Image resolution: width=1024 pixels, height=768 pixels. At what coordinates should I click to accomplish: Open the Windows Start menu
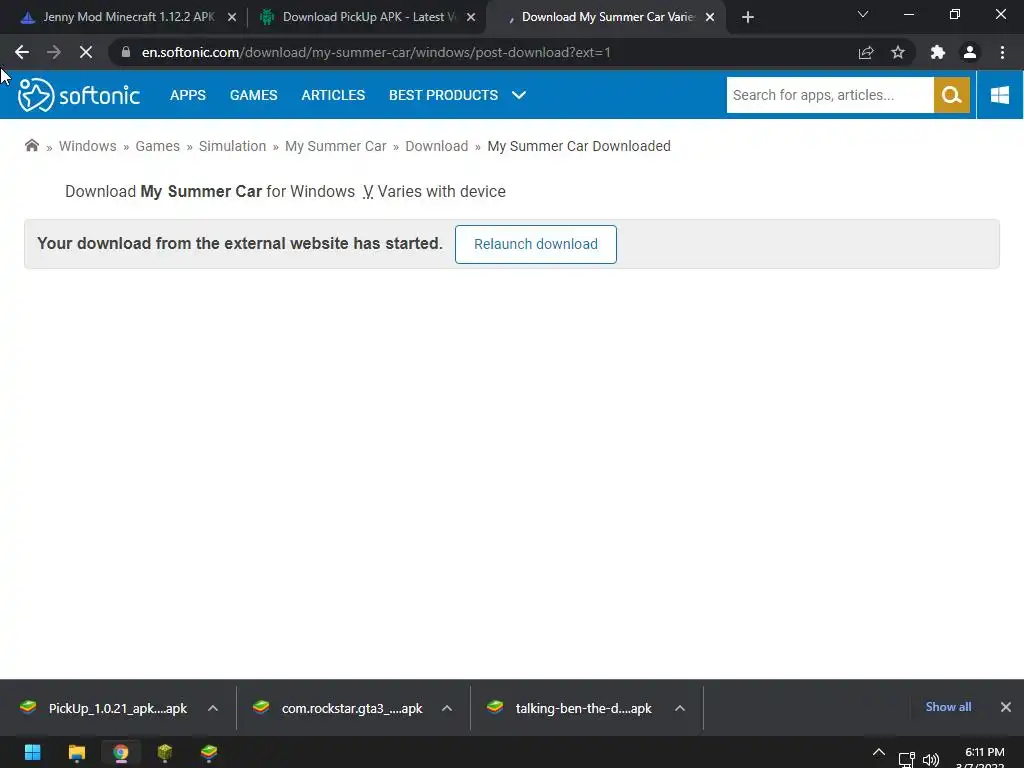[32, 752]
